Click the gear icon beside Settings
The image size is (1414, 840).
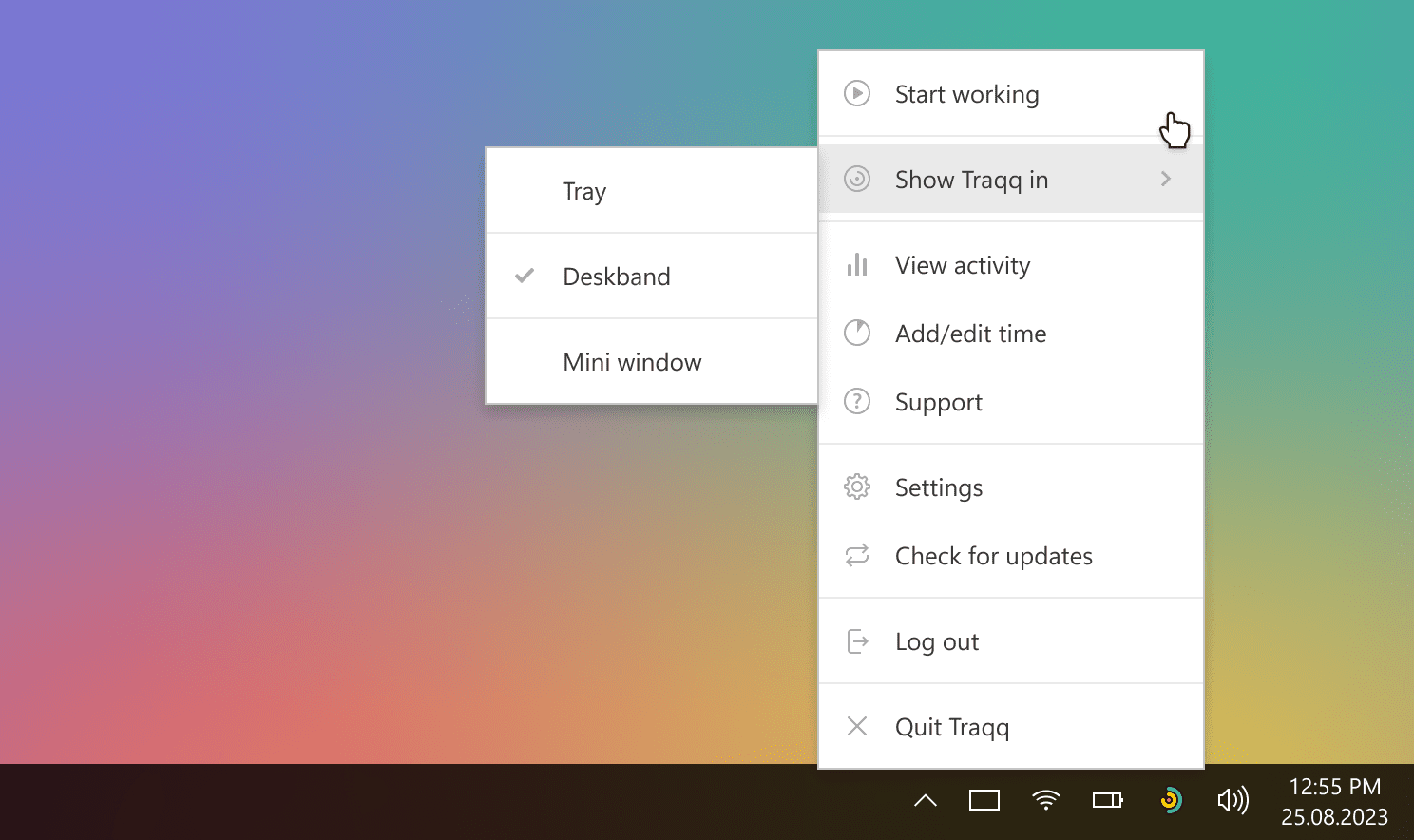(x=857, y=487)
